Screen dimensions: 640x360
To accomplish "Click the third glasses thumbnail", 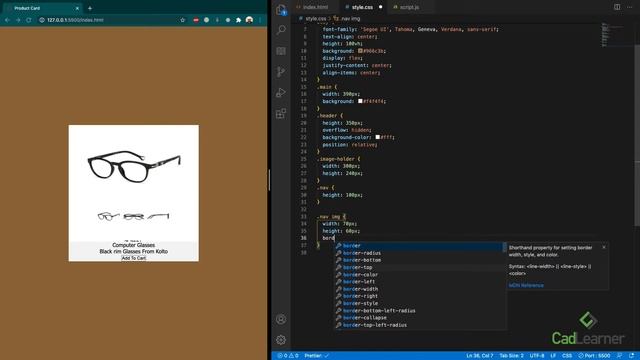I will point(158,216).
